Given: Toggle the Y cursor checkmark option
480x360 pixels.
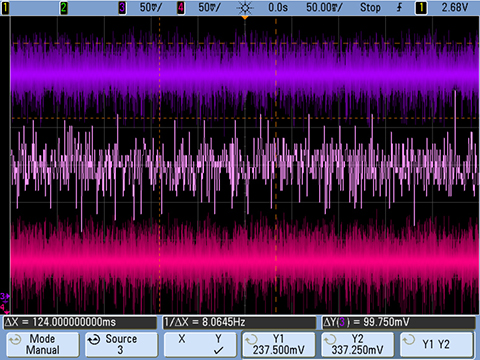Looking at the screenshot, I should click(218, 344).
